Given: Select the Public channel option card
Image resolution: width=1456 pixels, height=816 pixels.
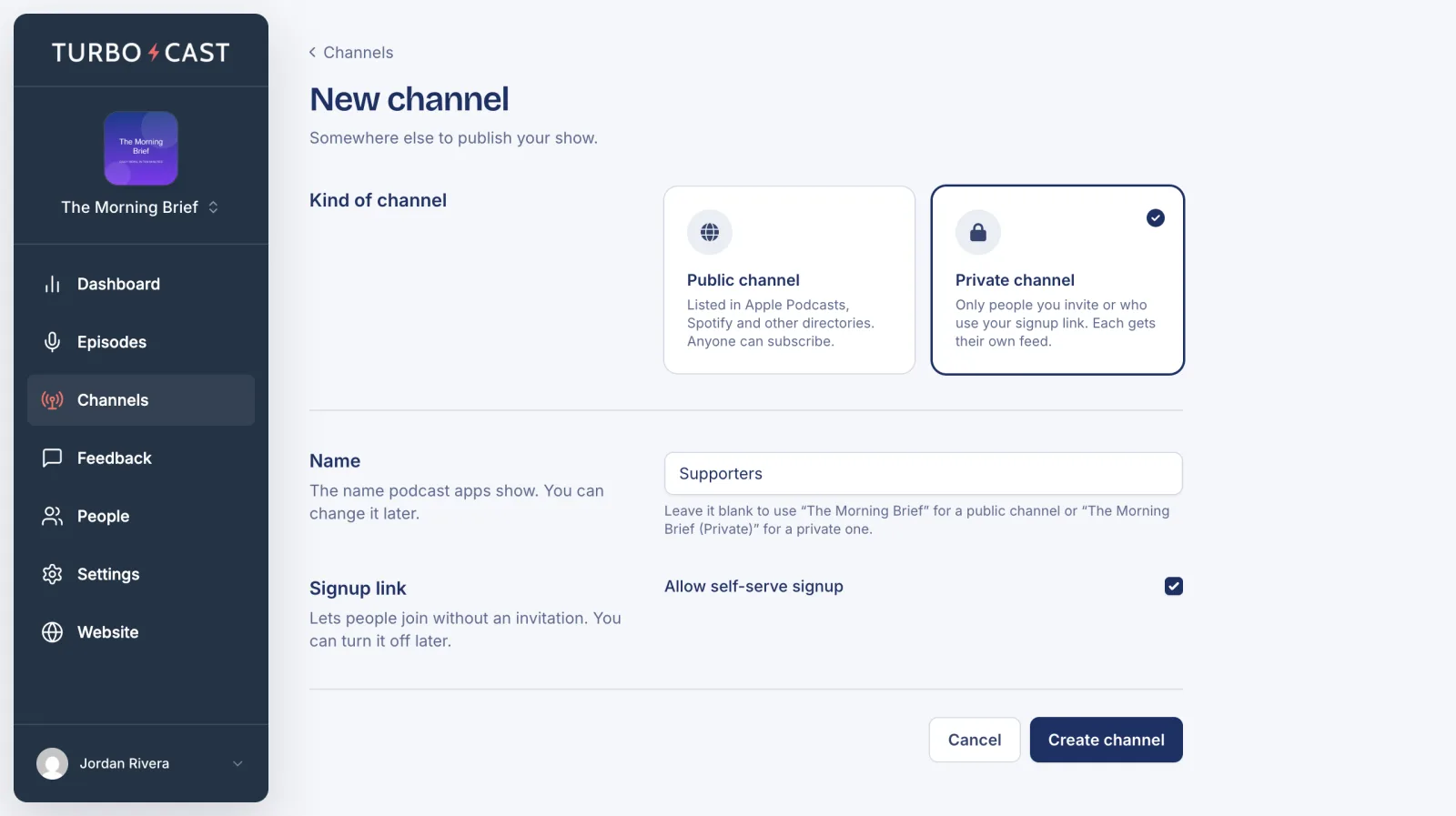Looking at the screenshot, I should click(x=789, y=280).
